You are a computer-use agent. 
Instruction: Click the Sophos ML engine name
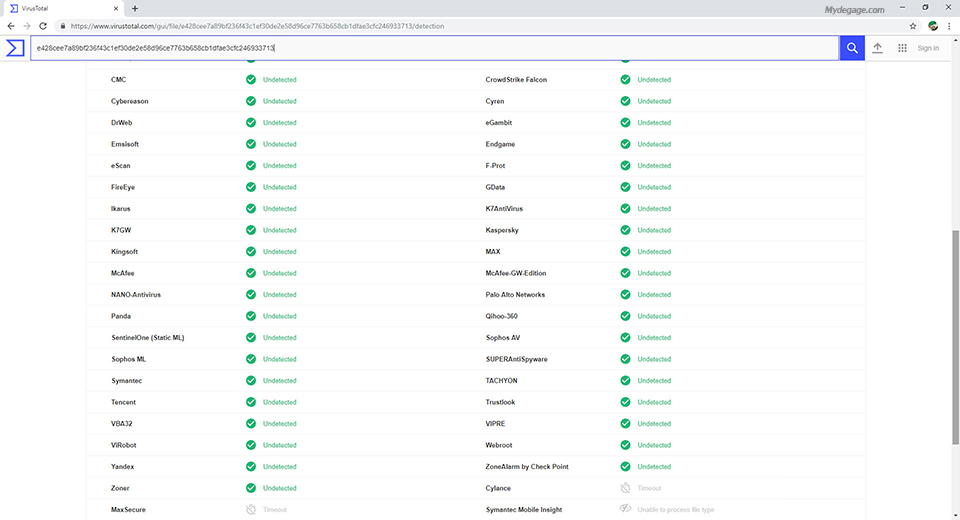(129, 359)
